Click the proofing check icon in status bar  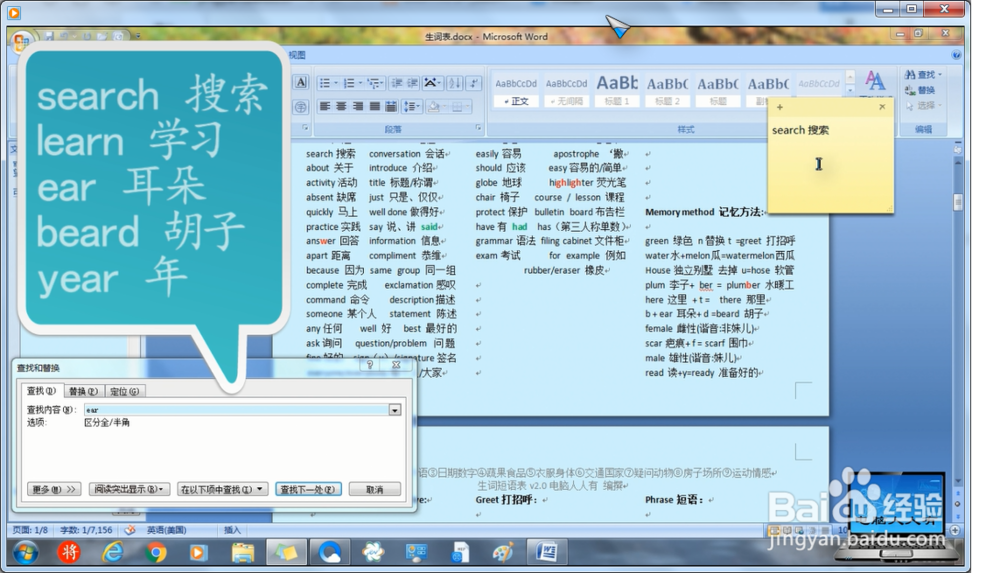(x=130, y=530)
